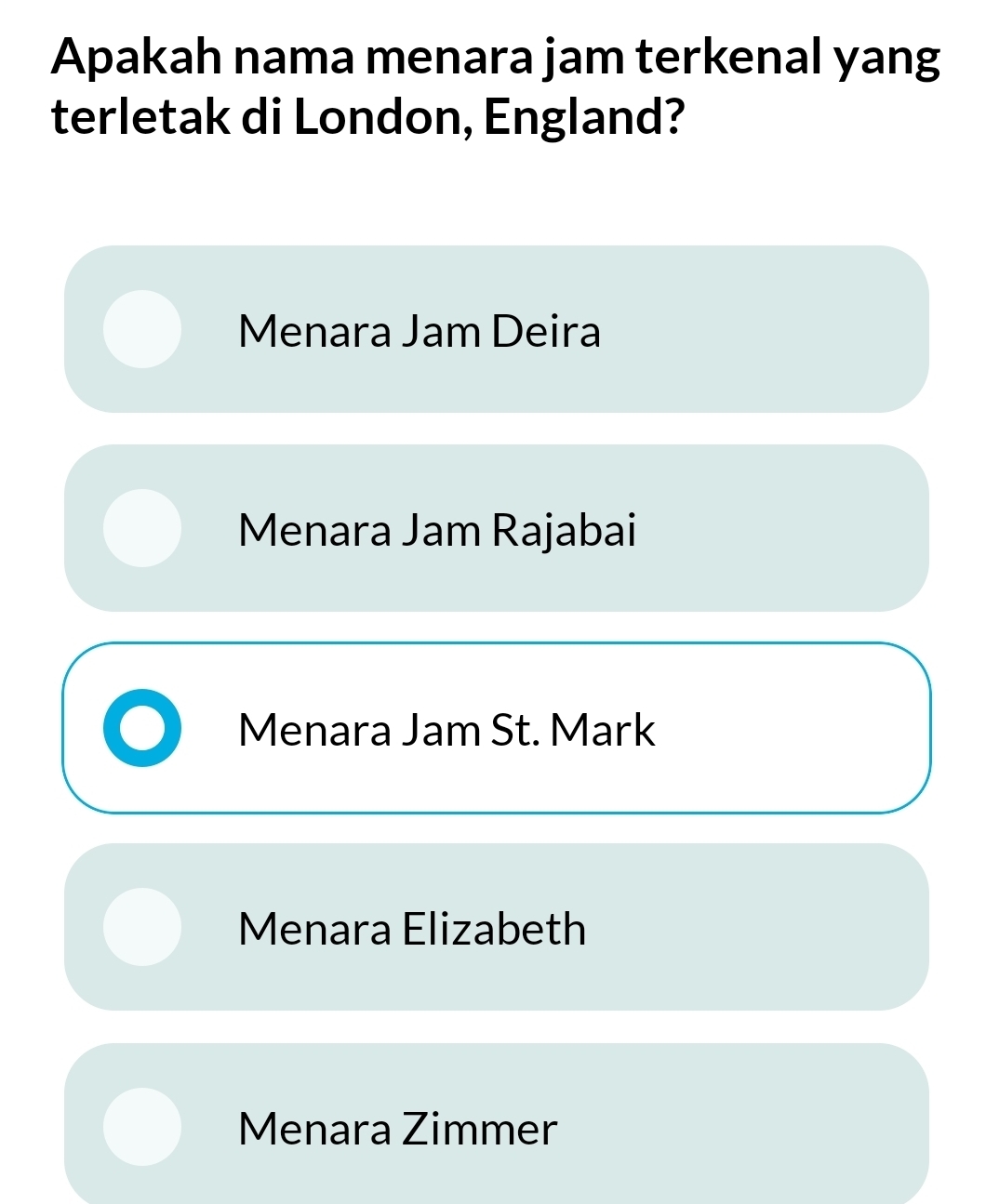Tap the 'Menara Jam Rajabai' answer text
The width and height of the screenshot is (986, 1204).
tap(437, 530)
